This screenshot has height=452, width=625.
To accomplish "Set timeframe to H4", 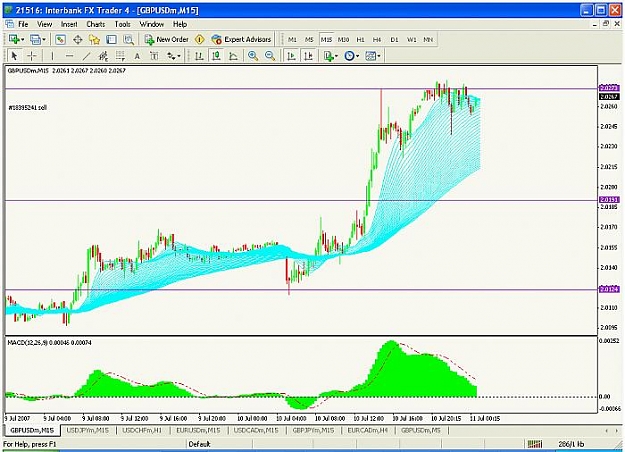I will (x=377, y=39).
